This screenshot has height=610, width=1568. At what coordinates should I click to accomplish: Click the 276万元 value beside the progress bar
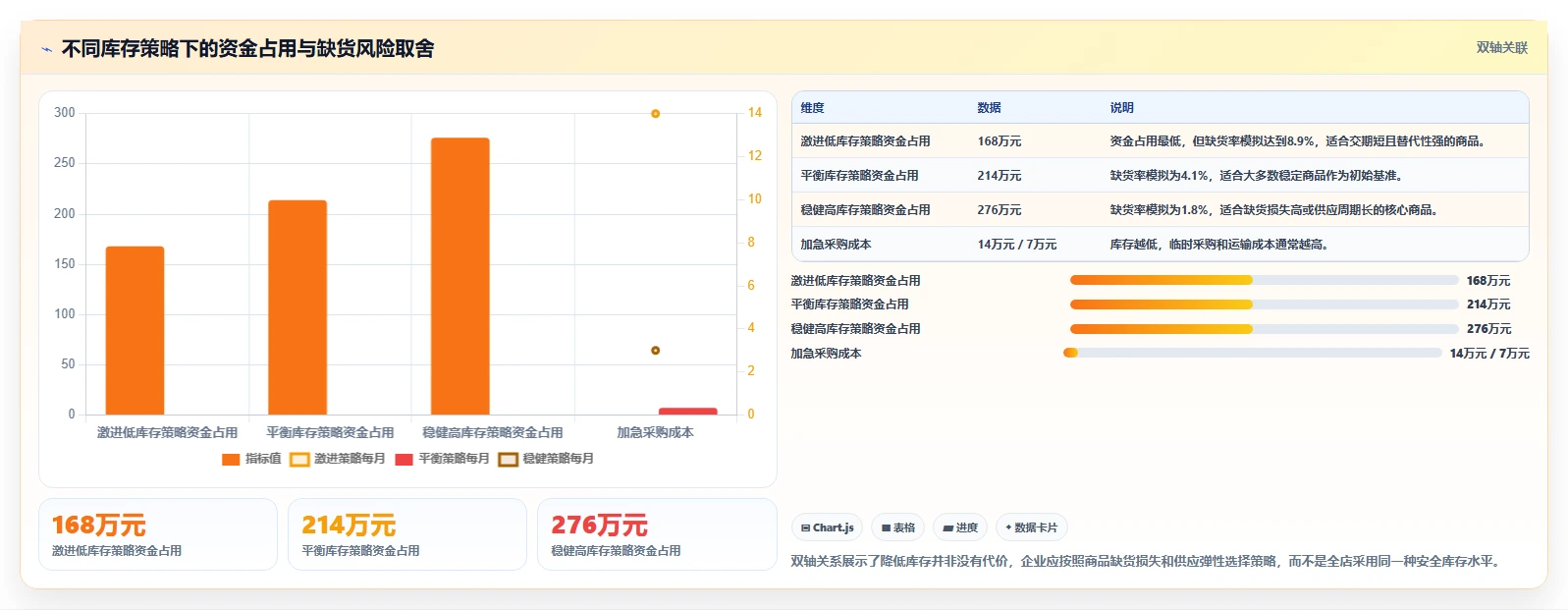click(x=1488, y=329)
